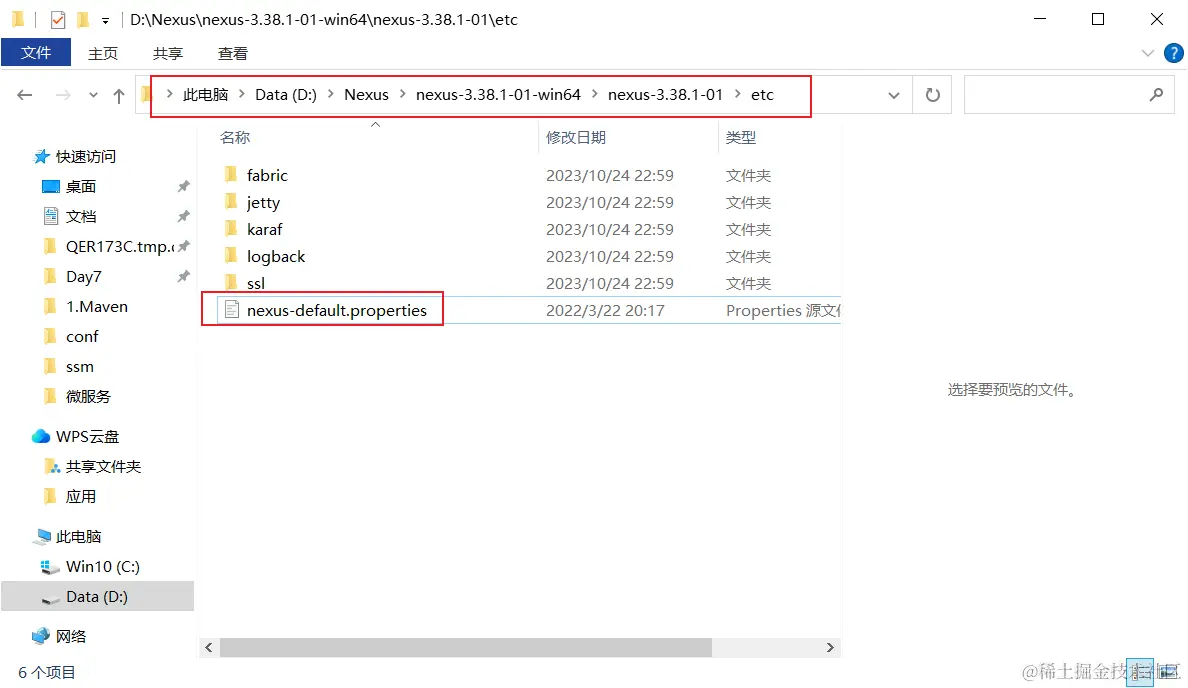Viewport: 1188px width, 688px height.
Task: Click Nexus in the address breadcrumb
Action: (366, 95)
